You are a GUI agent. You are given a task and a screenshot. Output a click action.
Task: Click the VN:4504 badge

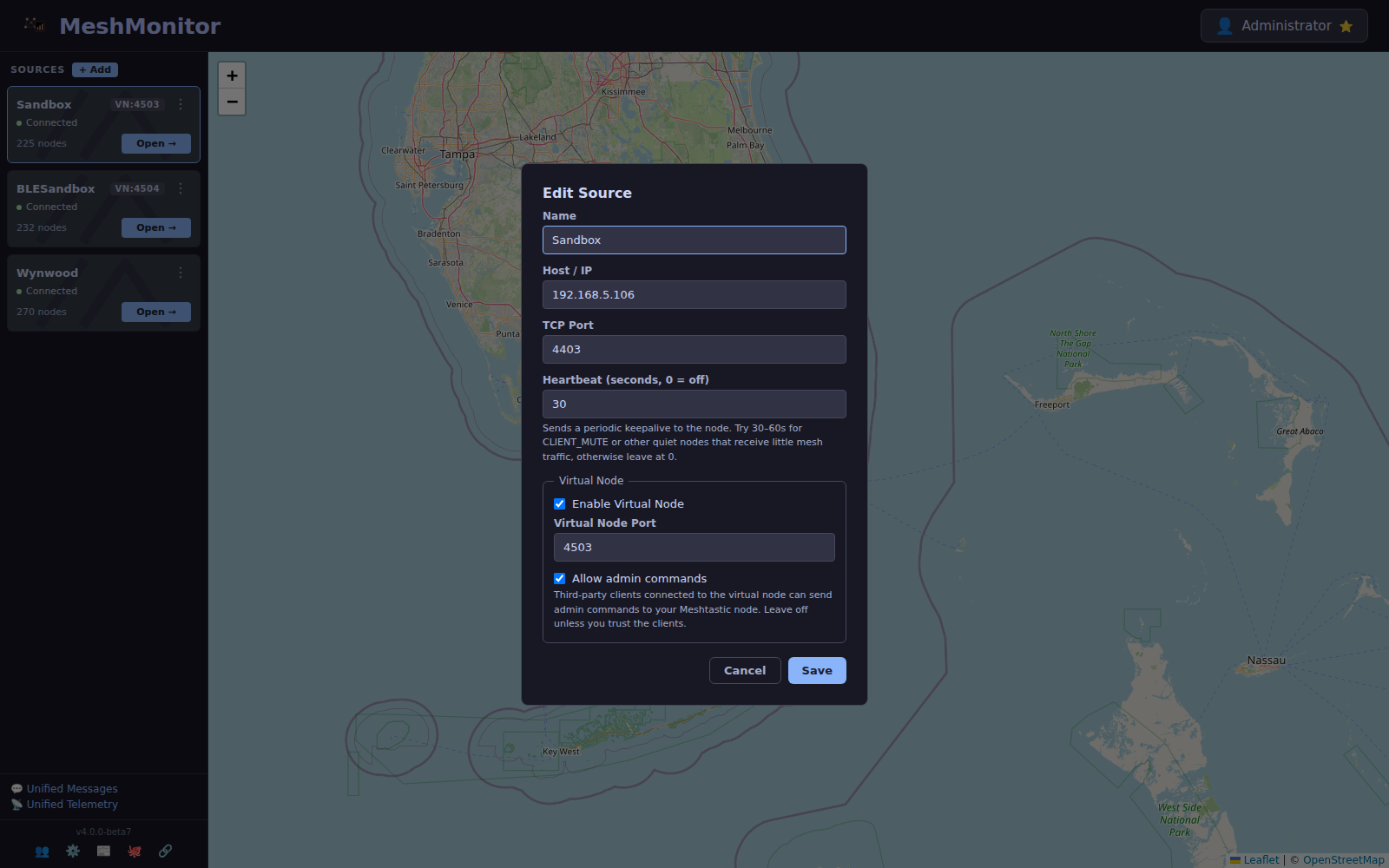point(137,188)
